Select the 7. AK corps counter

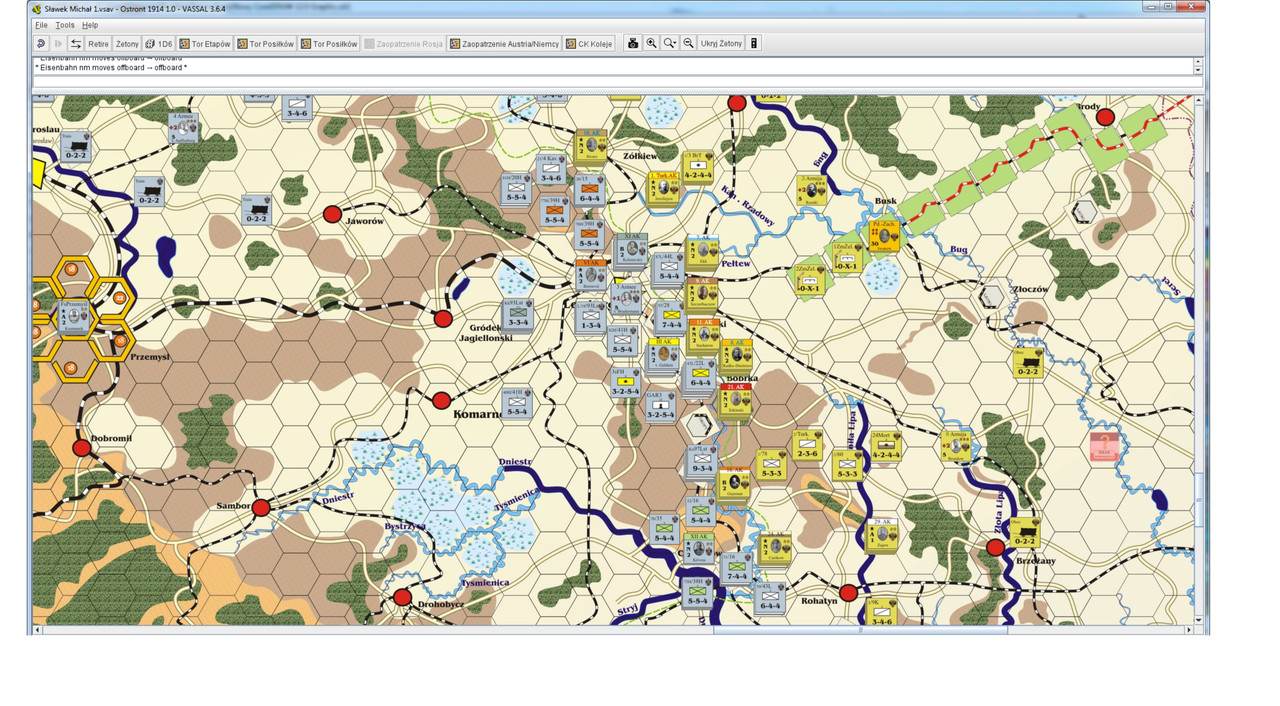(x=702, y=252)
